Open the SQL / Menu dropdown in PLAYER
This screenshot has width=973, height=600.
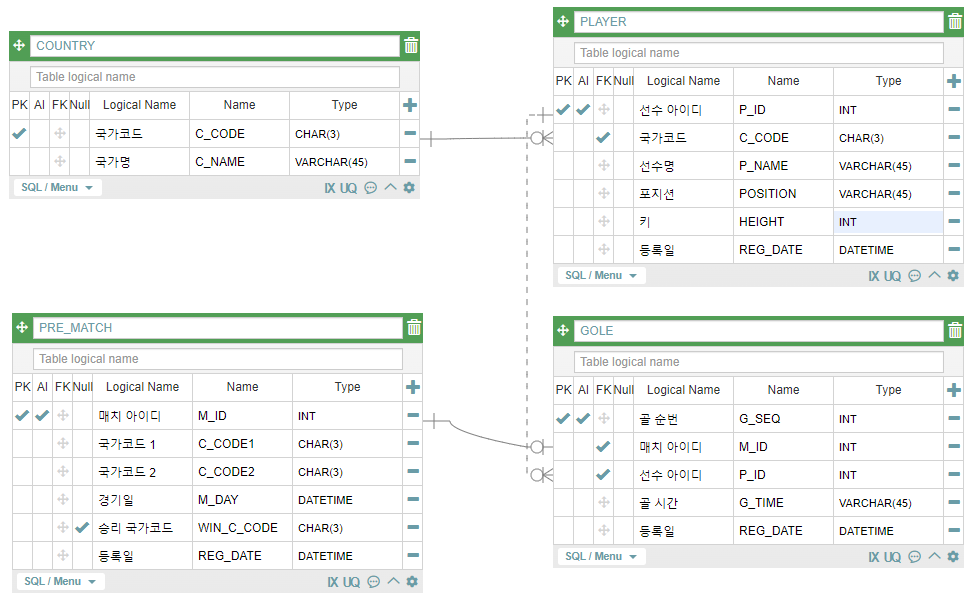click(x=601, y=275)
